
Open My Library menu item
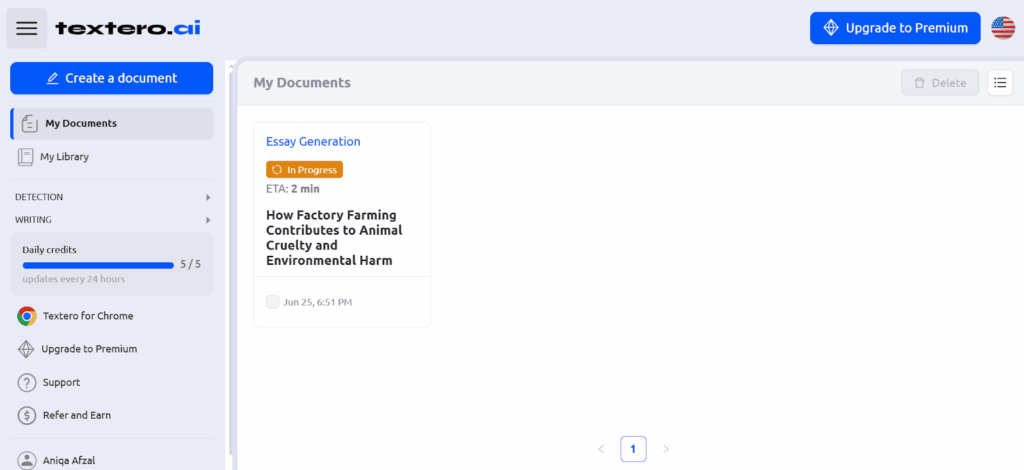tap(112, 157)
